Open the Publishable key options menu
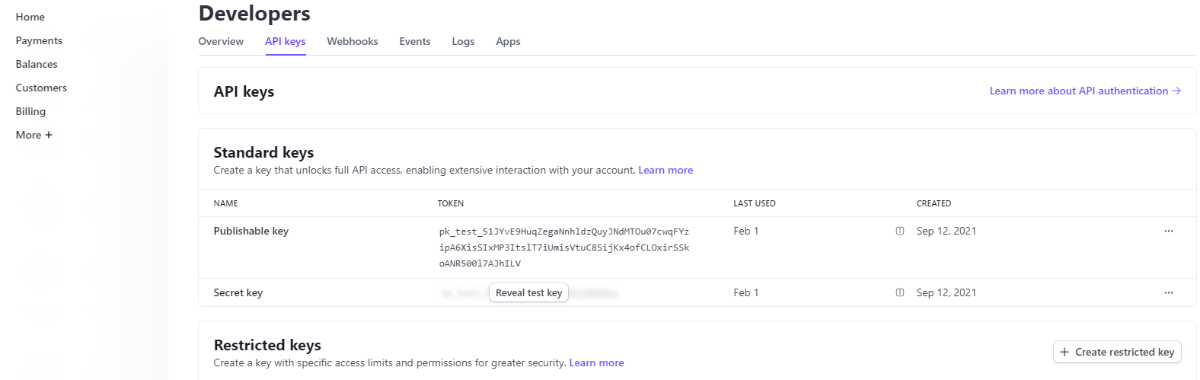This screenshot has width=1200, height=380. [x=1168, y=231]
